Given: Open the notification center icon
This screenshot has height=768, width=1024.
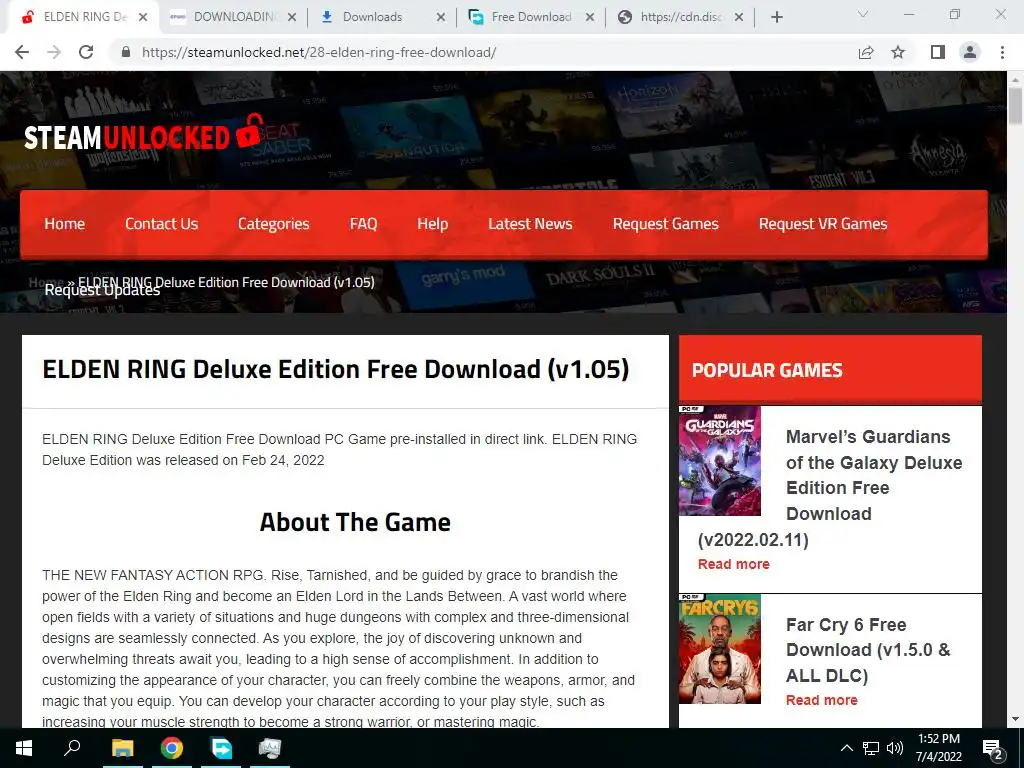Looking at the screenshot, I should click(x=993, y=748).
